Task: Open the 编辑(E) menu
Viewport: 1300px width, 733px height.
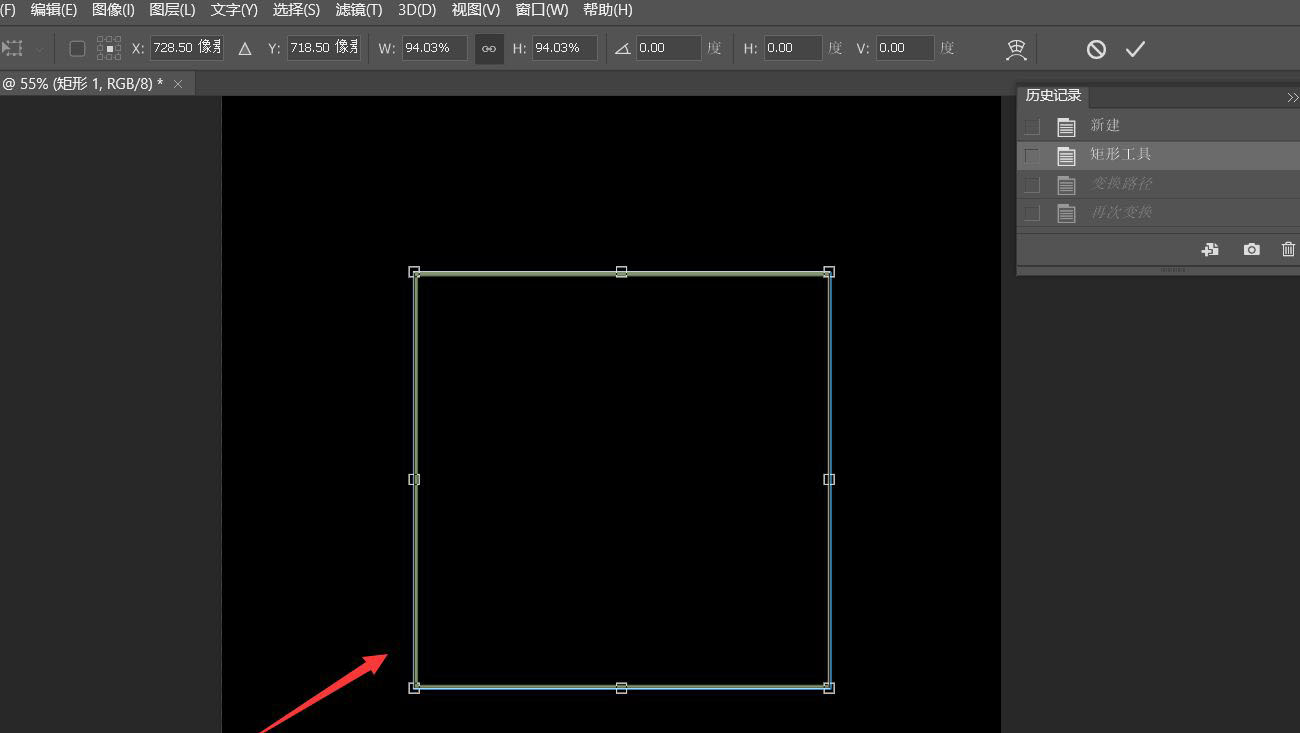Action: (x=54, y=10)
